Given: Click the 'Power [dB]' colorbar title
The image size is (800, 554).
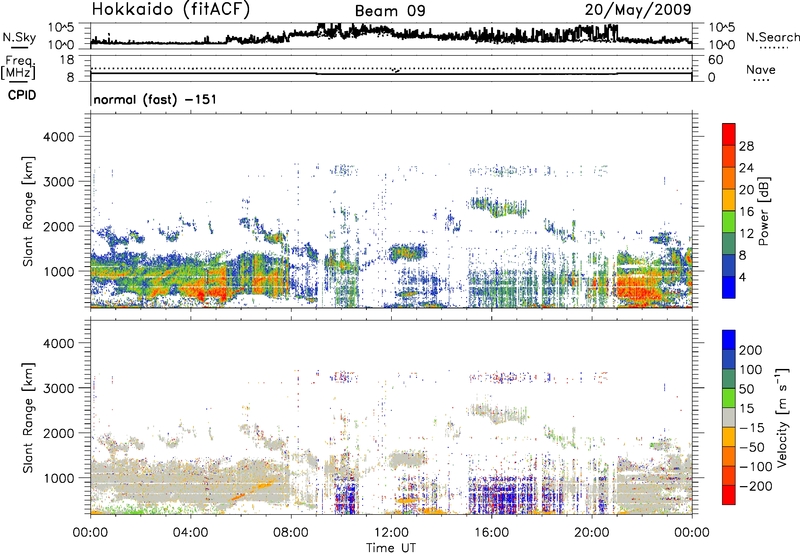Looking at the screenshot, I should pos(763,211).
